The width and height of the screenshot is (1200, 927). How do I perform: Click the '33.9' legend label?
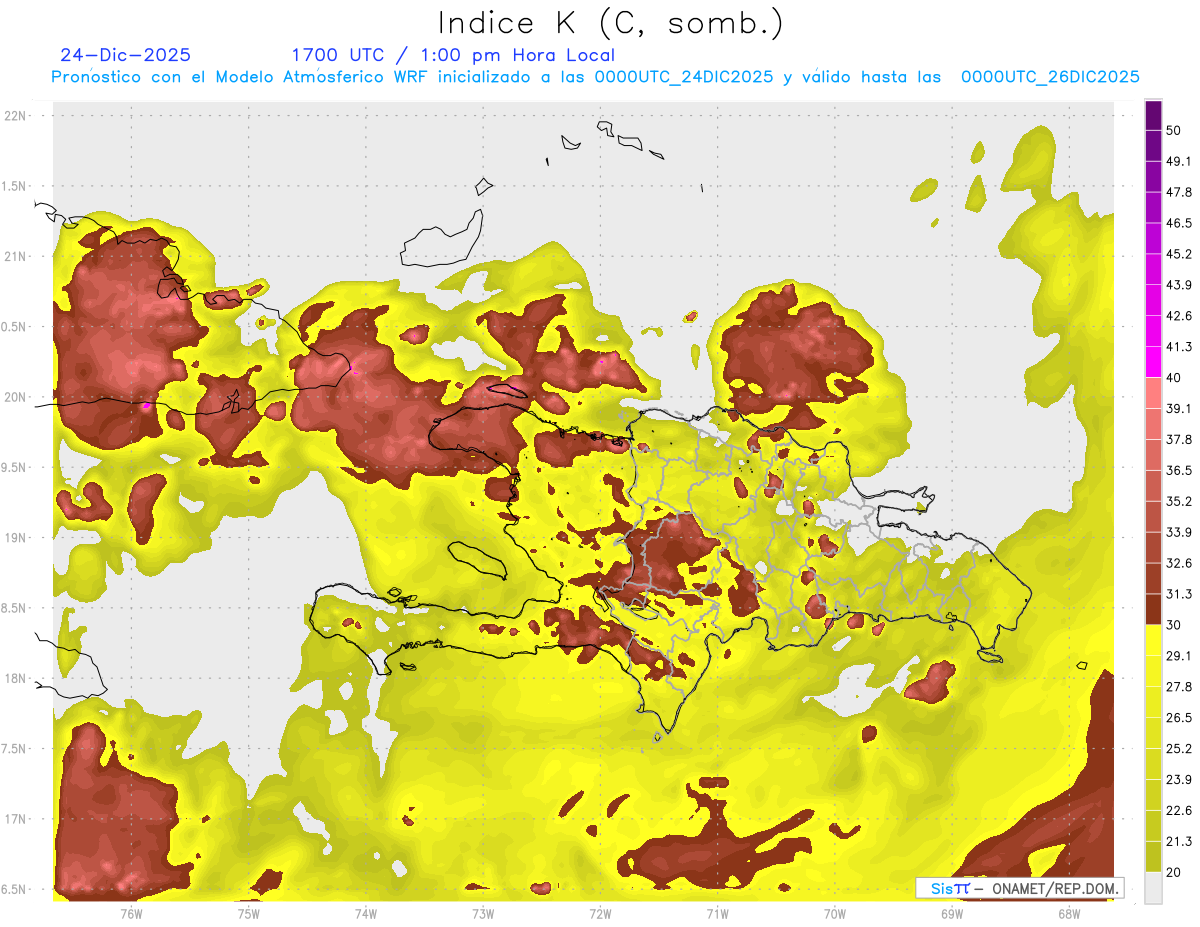[1179, 532]
